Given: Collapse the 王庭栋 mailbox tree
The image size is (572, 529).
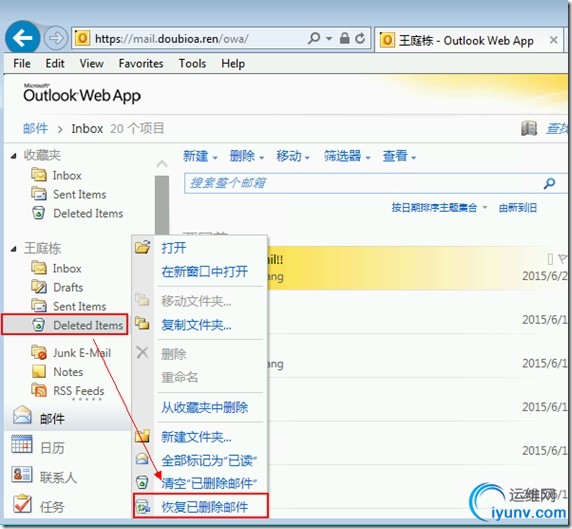Looking at the screenshot, I should click(x=14, y=249).
